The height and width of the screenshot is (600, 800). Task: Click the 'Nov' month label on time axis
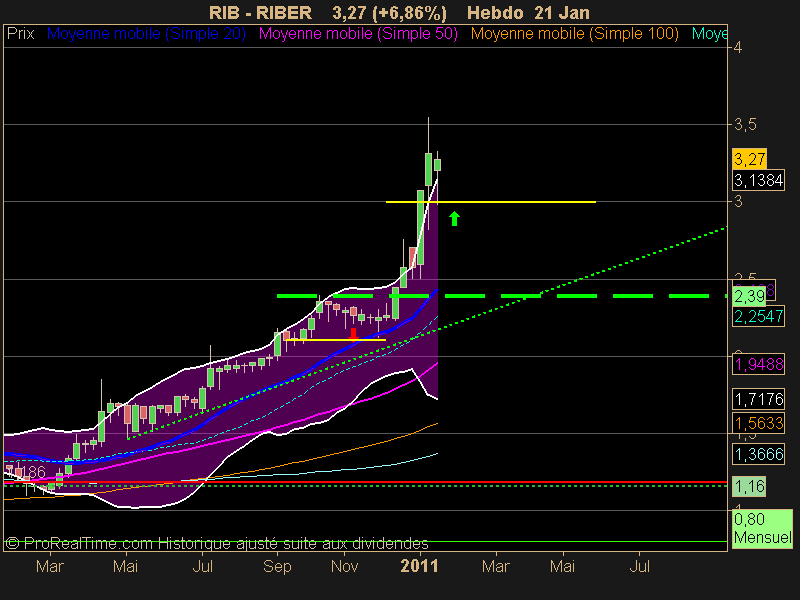[x=344, y=566]
